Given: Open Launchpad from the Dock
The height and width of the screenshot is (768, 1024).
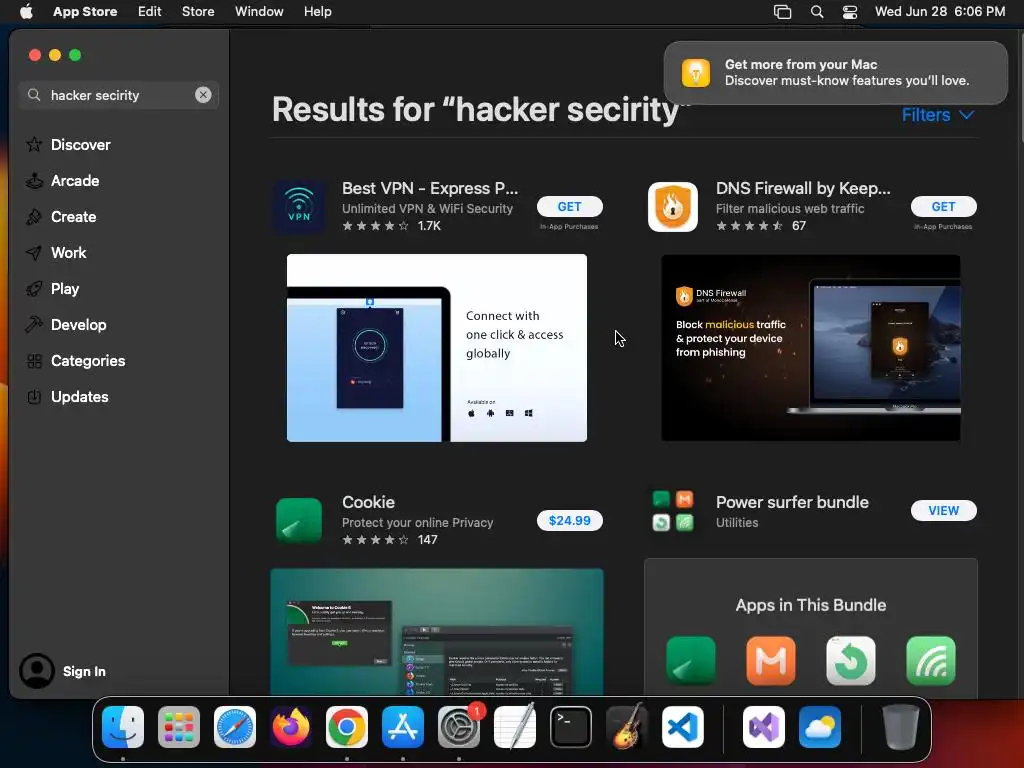Looking at the screenshot, I should pos(179,727).
